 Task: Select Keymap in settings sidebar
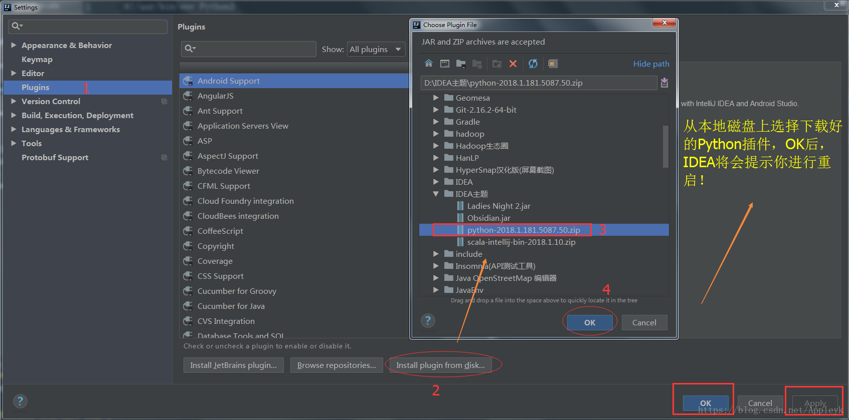tap(37, 60)
